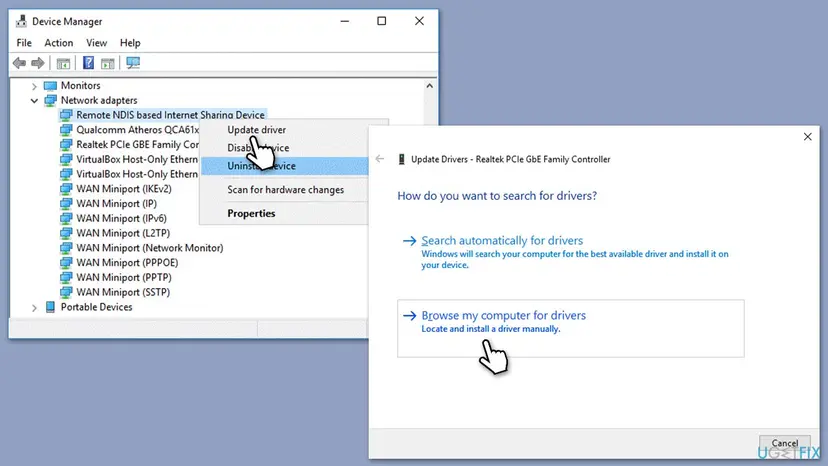Click the Qualcomm Atheros adapter icon
Screen dimensions: 828x466
point(66,130)
